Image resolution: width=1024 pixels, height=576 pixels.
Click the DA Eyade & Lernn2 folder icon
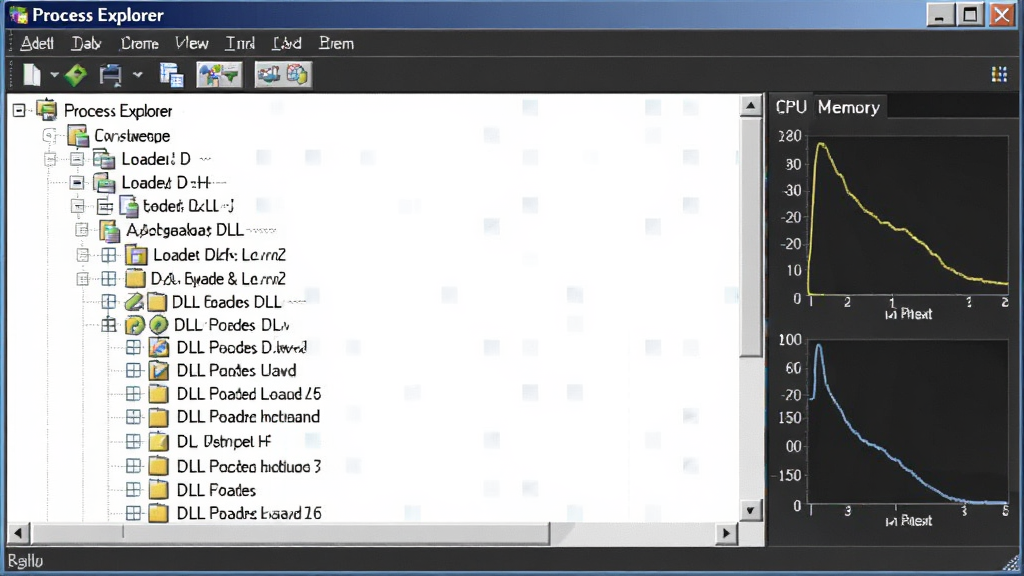tap(135, 279)
